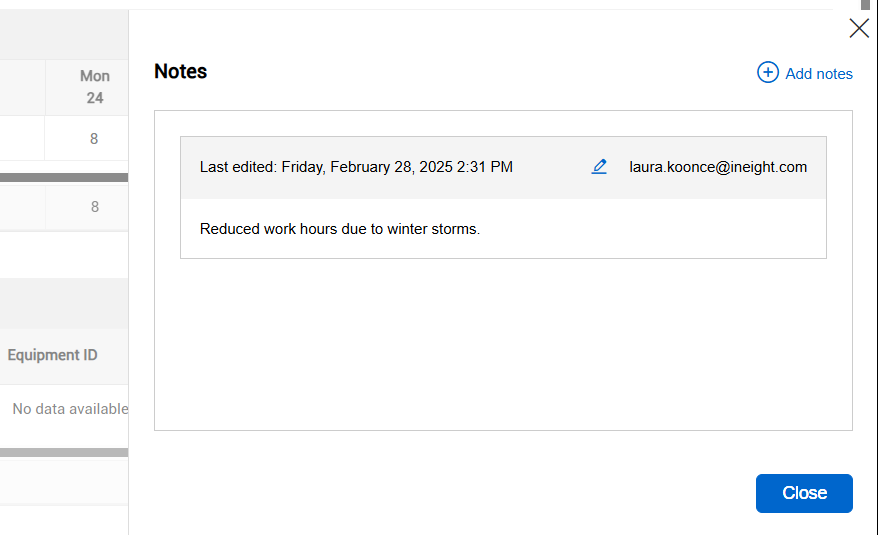Click the empty area below the note card
Viewport: 878px width, 535px height.
point(503,345)
